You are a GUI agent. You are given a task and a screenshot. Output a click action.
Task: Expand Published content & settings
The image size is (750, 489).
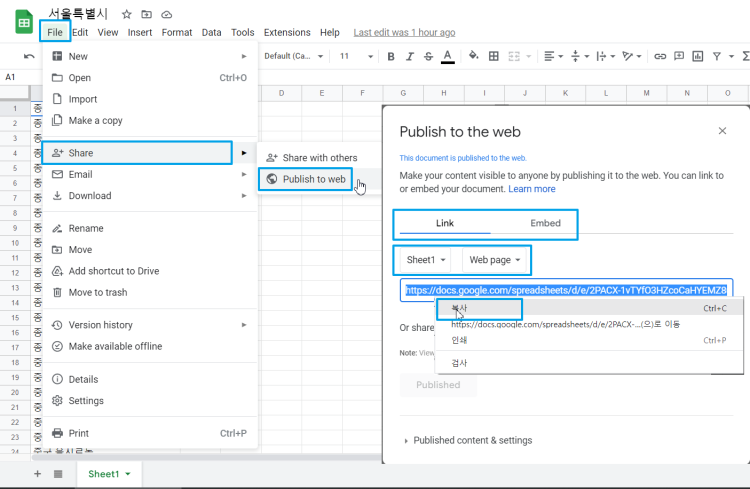[x=468, y=440]
